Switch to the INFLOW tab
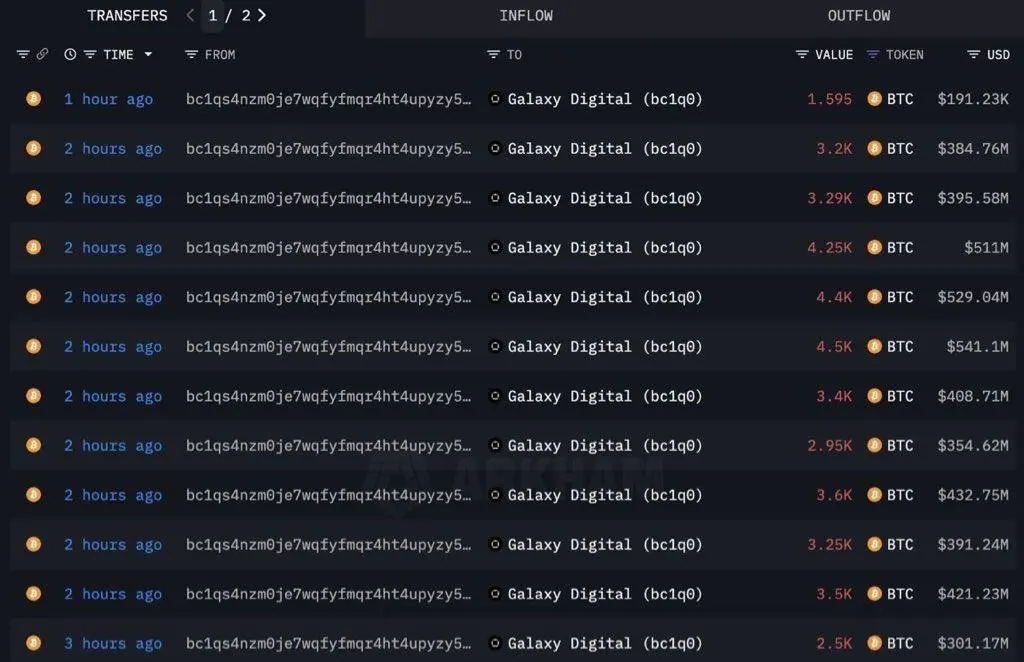 tap(526, 16)
